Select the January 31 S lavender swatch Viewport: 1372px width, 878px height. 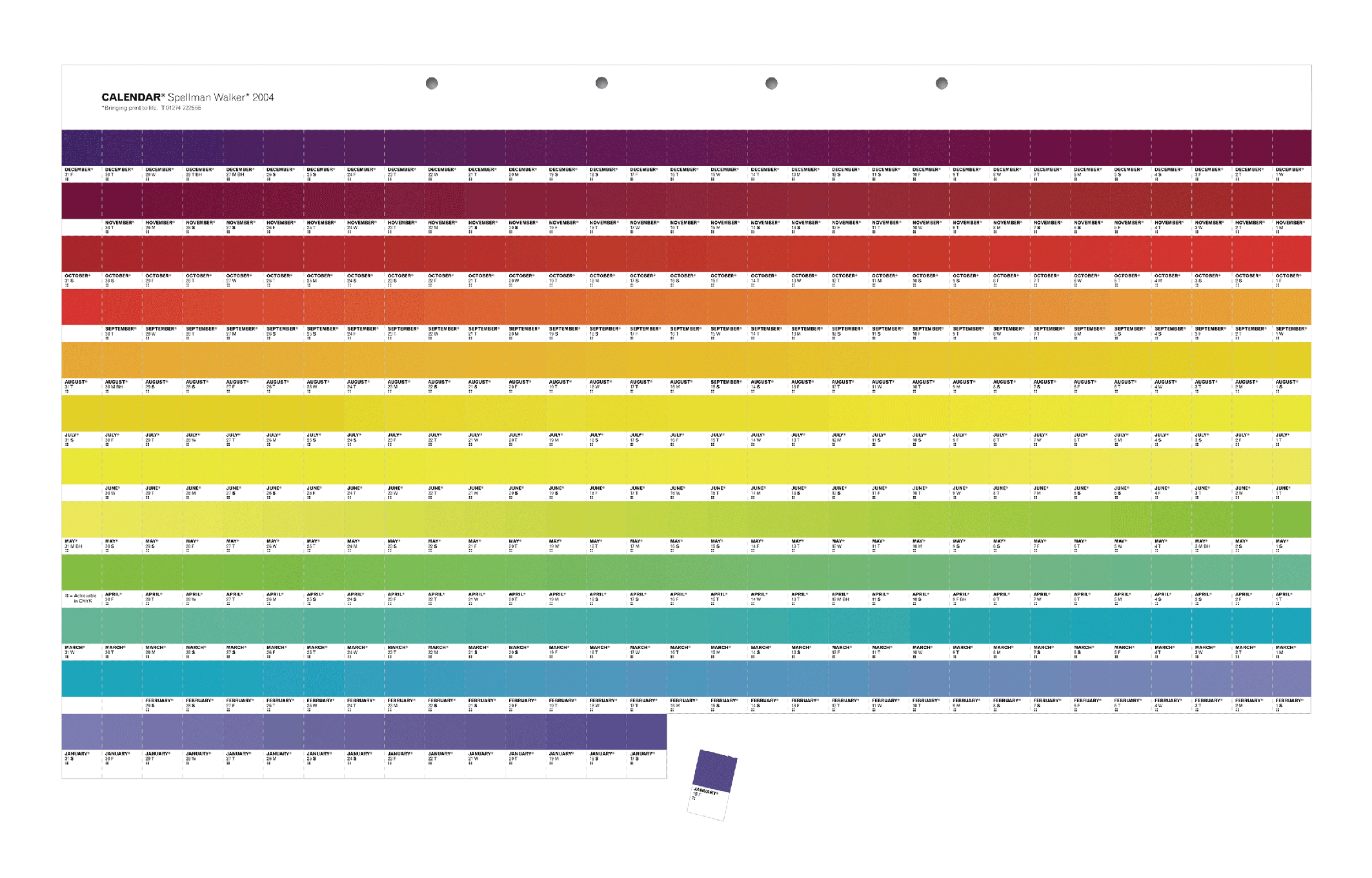pyautogui.click(x=81, y=732)
